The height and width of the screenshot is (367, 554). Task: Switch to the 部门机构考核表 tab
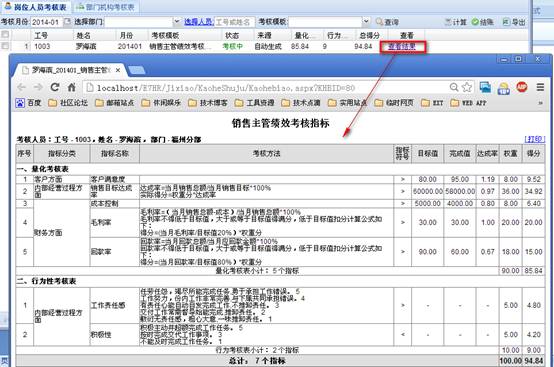point(105,7)
